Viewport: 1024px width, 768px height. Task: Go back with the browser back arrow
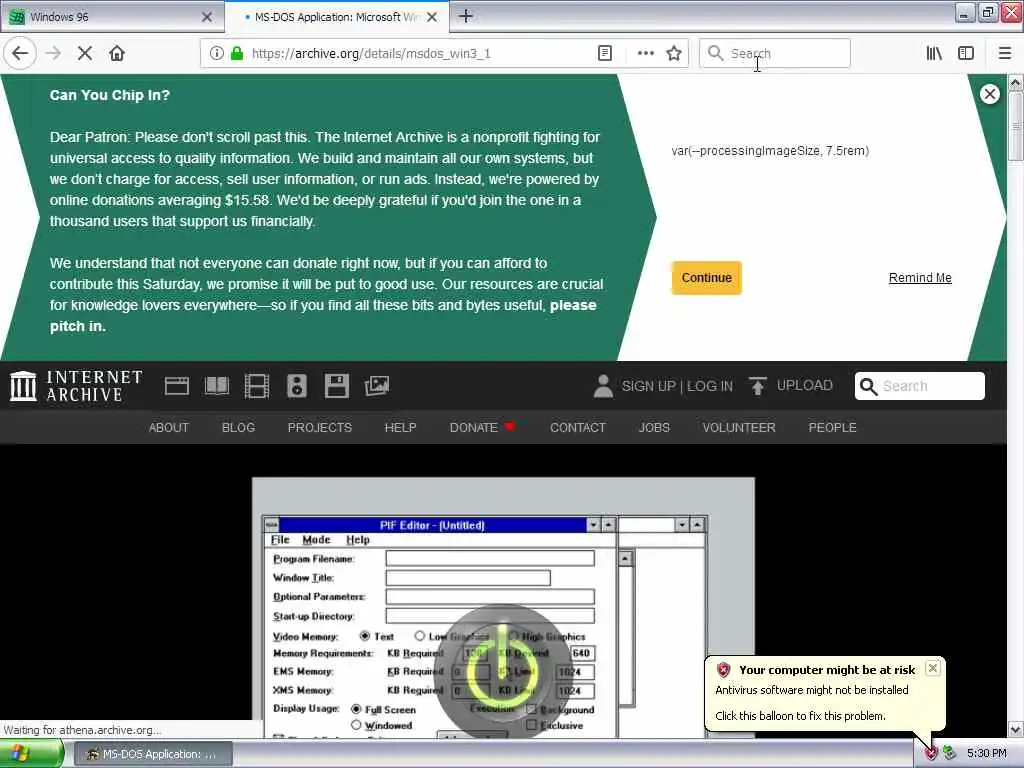point(20,53)
